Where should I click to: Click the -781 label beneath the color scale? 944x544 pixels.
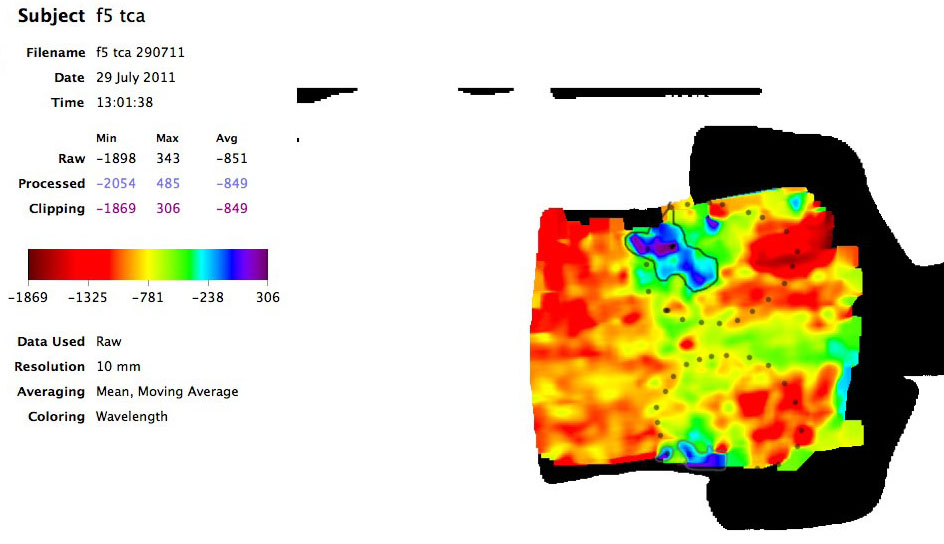(x=147, y=297)
